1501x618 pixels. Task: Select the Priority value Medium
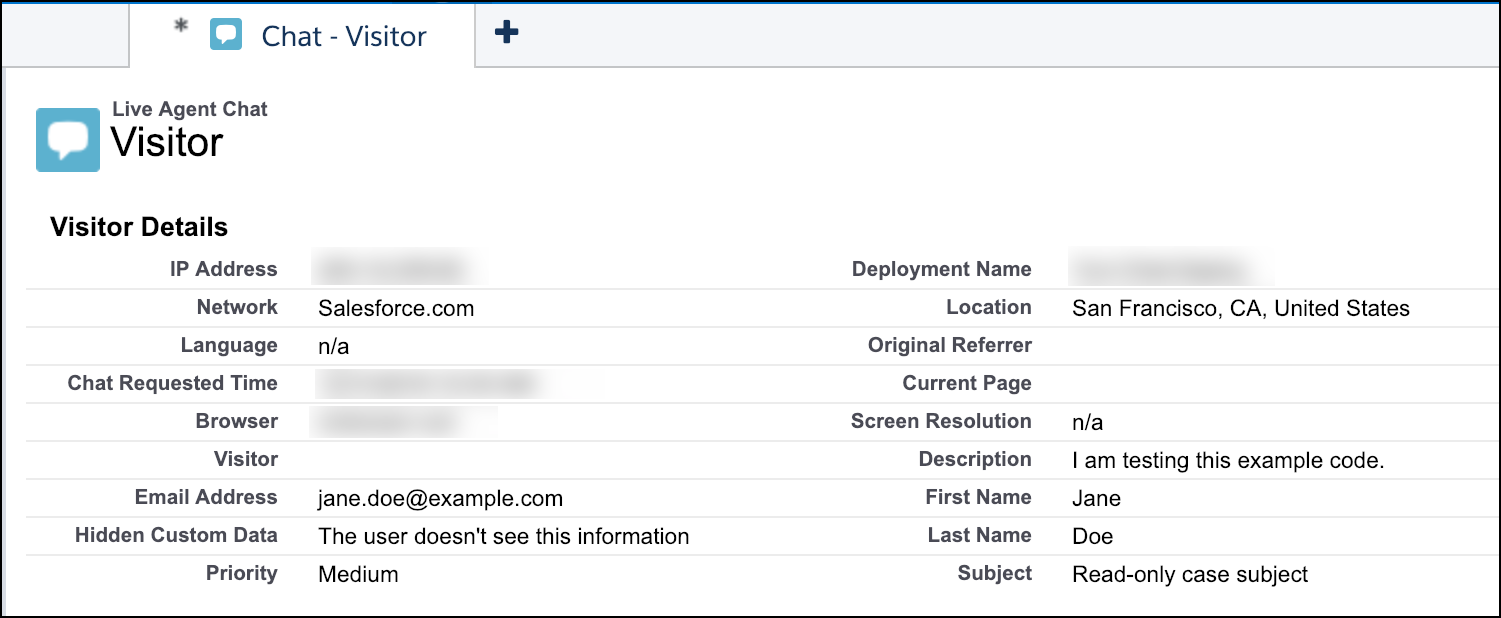click(x=358, y=574)
